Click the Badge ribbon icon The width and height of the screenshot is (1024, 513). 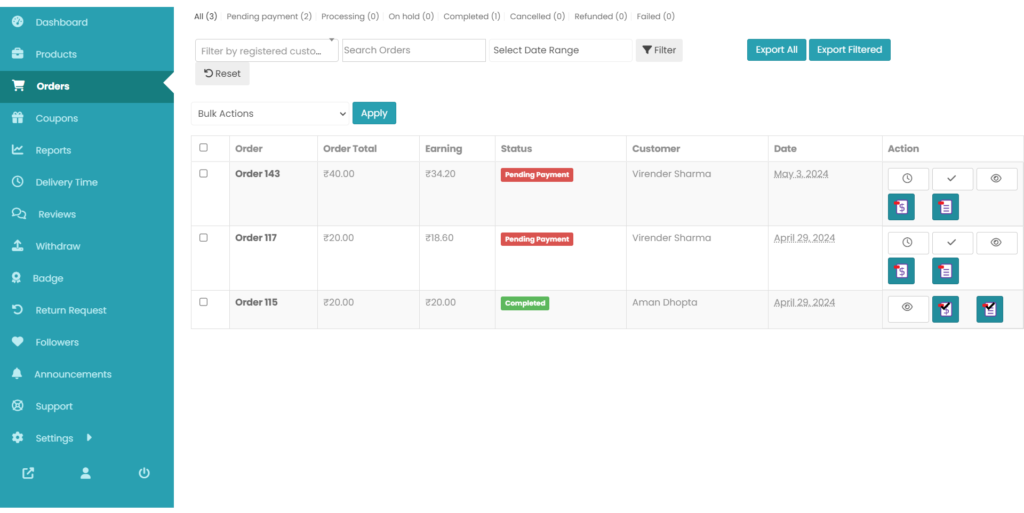click(x=16, y=277)
